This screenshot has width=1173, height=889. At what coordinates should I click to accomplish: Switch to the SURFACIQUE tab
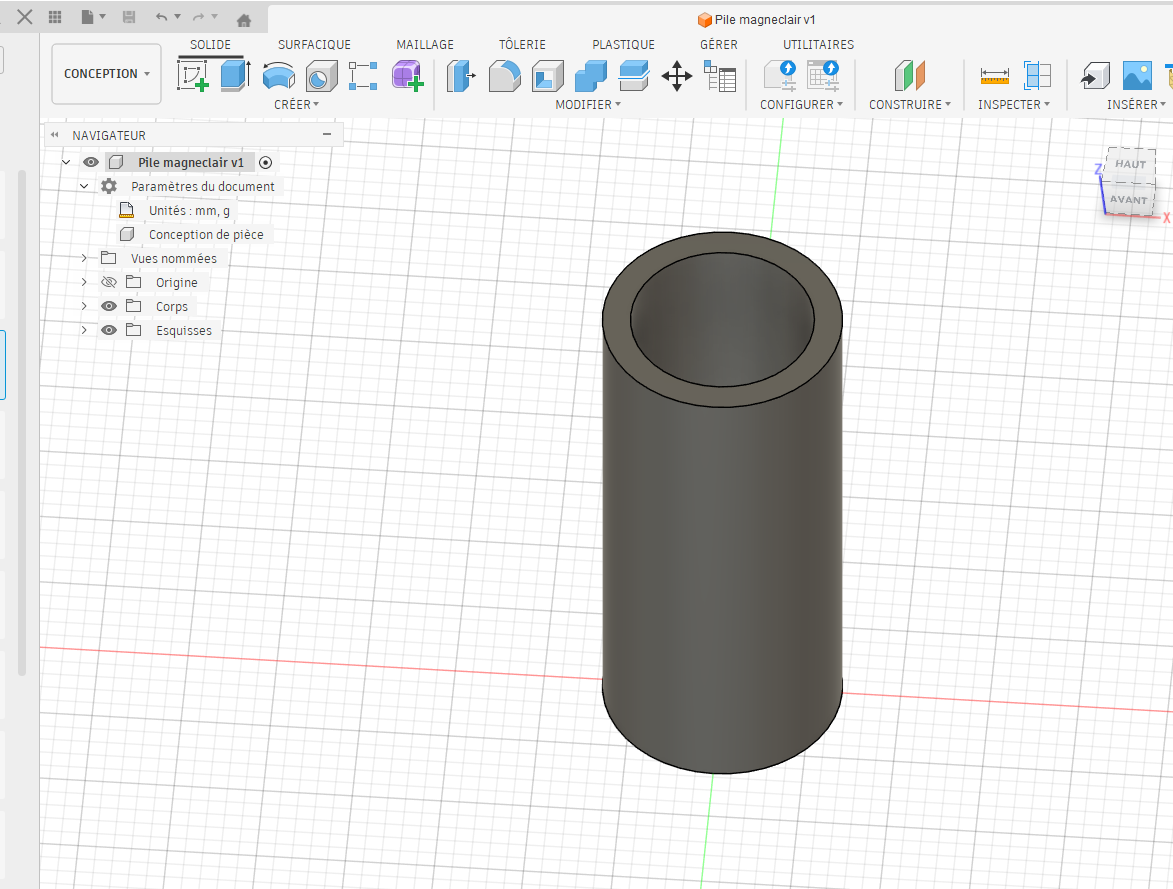[x=314, y=45]
